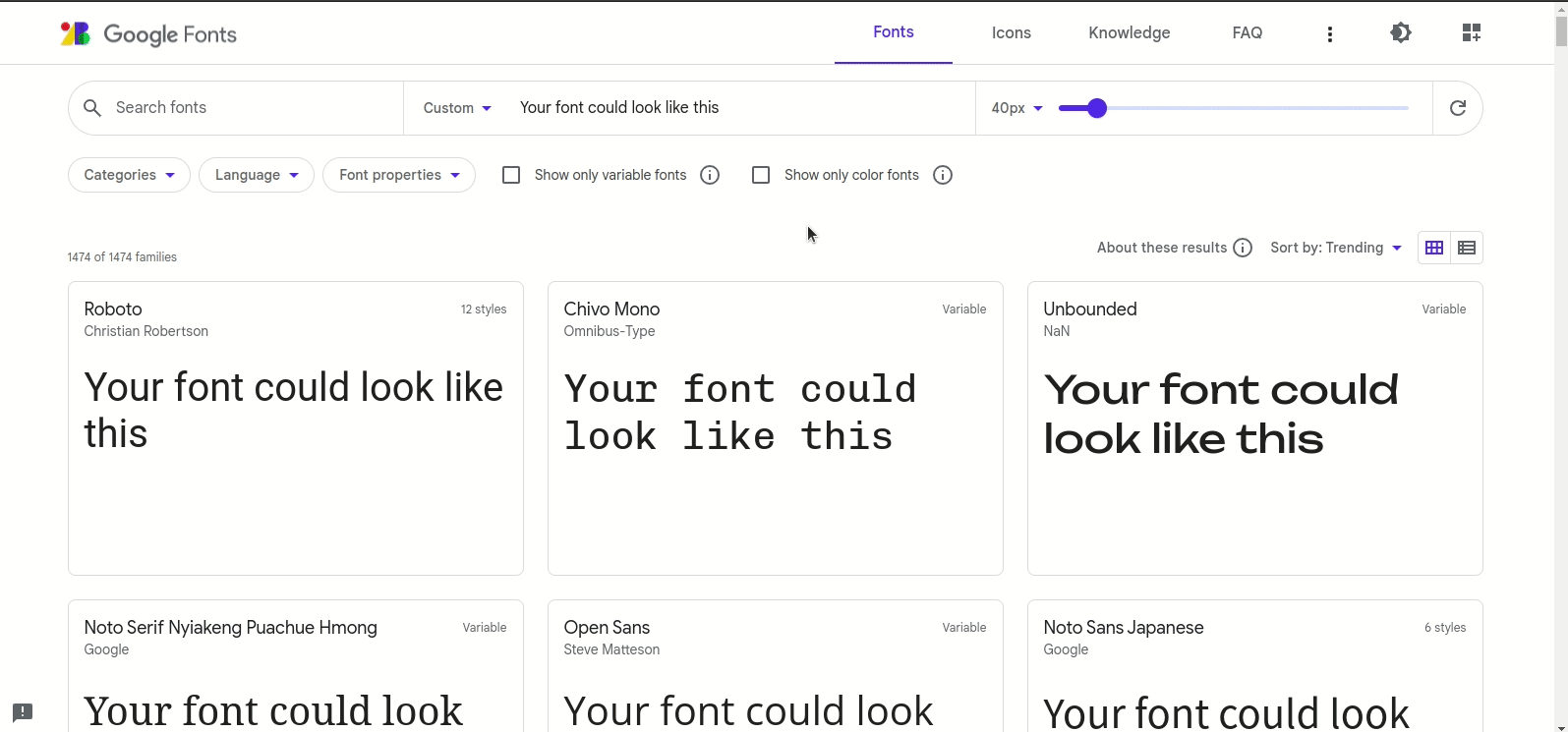
Task: Click the '1474 of 1474 families' text
Action: (122, 257)
